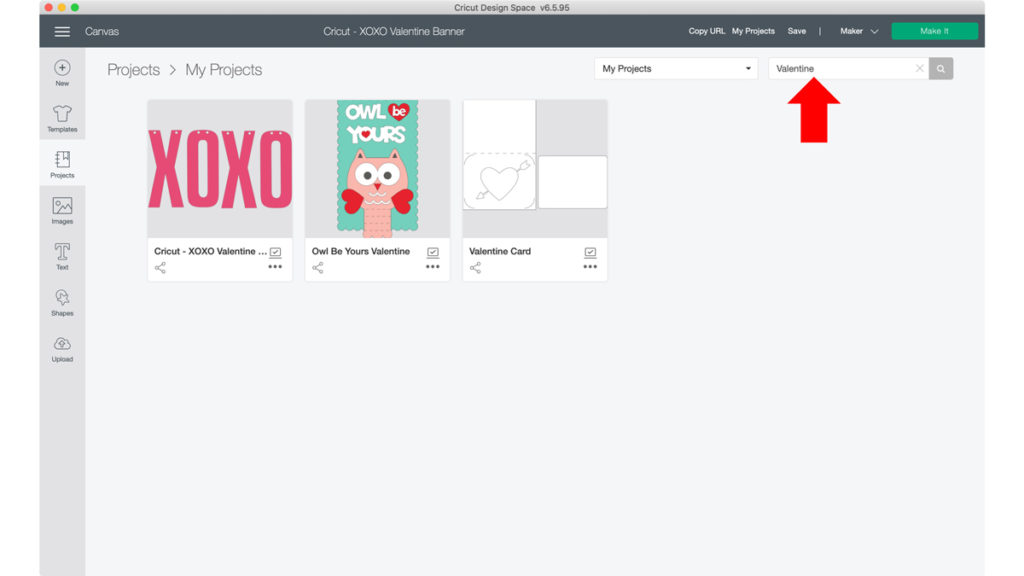This screenshot has width=1024, height=576.
Task: Open more options for Valentine Card
Action: [590, 266]
